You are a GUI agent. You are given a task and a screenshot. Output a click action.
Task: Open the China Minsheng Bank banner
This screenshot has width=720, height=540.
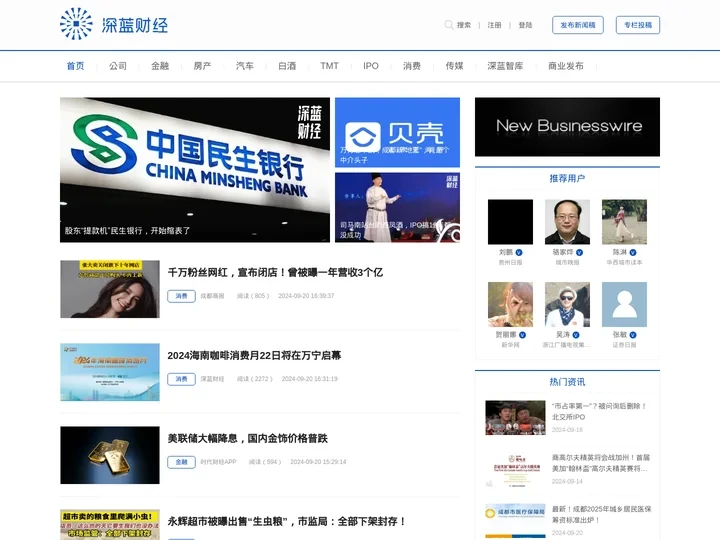195,169
